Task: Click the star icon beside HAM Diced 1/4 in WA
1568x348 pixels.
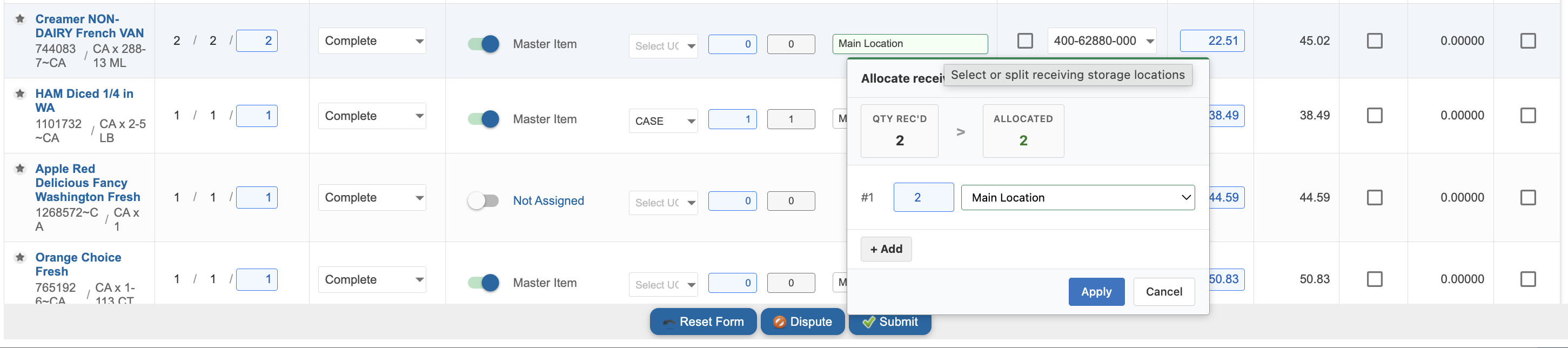Action: pyautogui.click(x=20, y=93)
